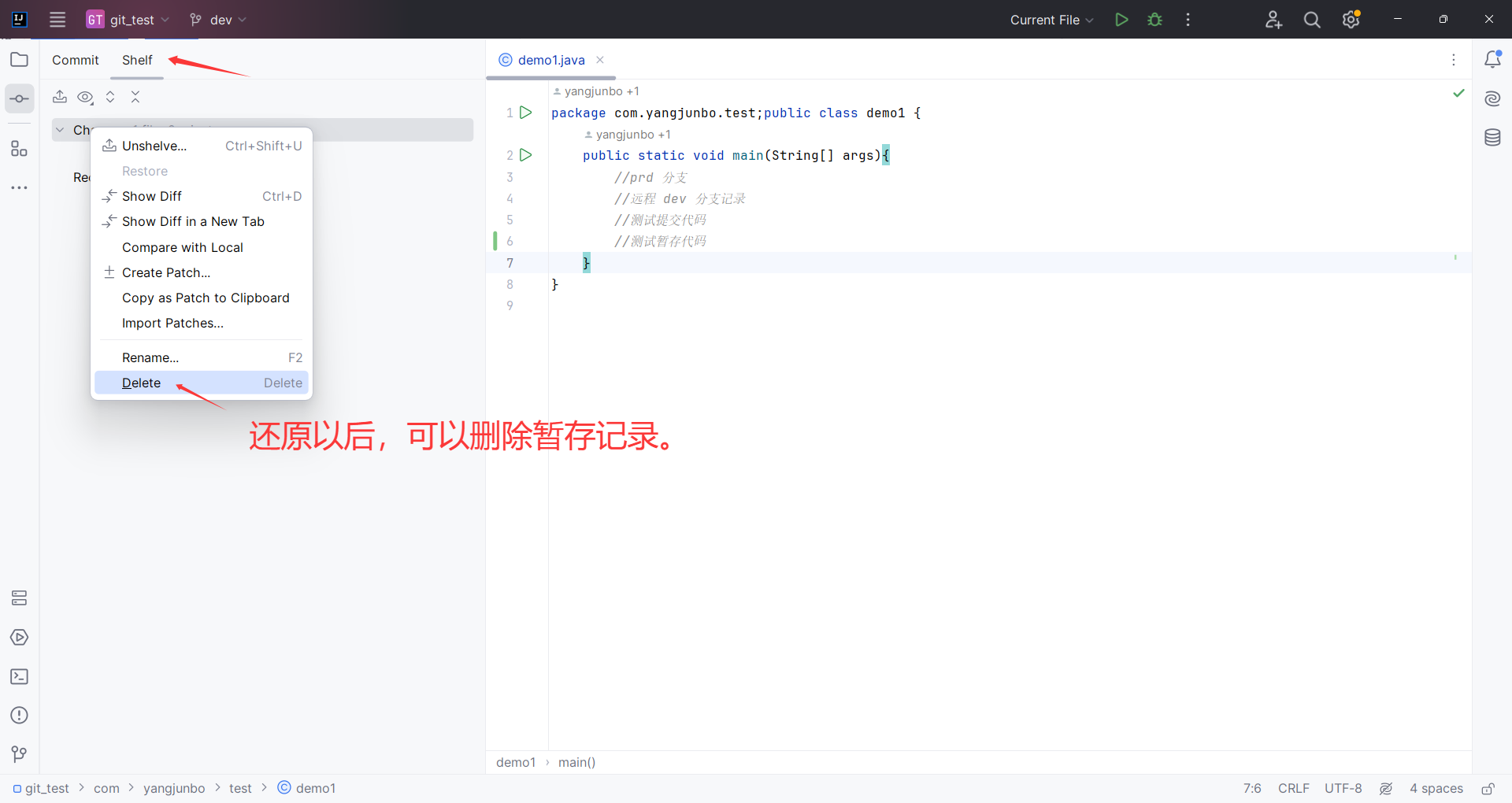The image size is (1512, 803).
Task: Click the demo1 breadcrumb
Action: (515, 762)
